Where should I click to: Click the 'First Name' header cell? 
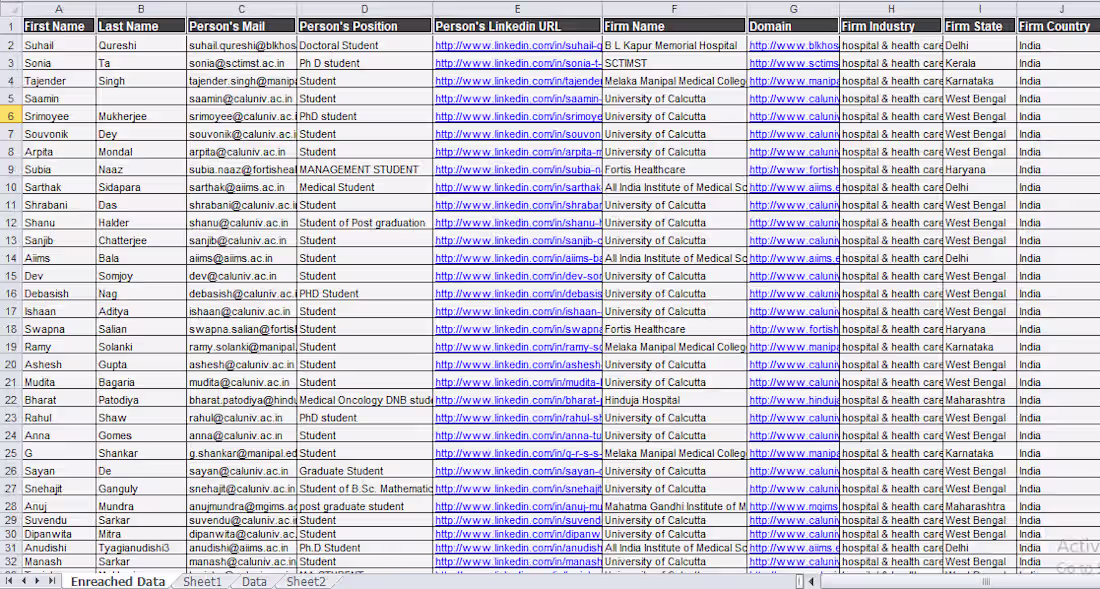[x=59, y=26]
